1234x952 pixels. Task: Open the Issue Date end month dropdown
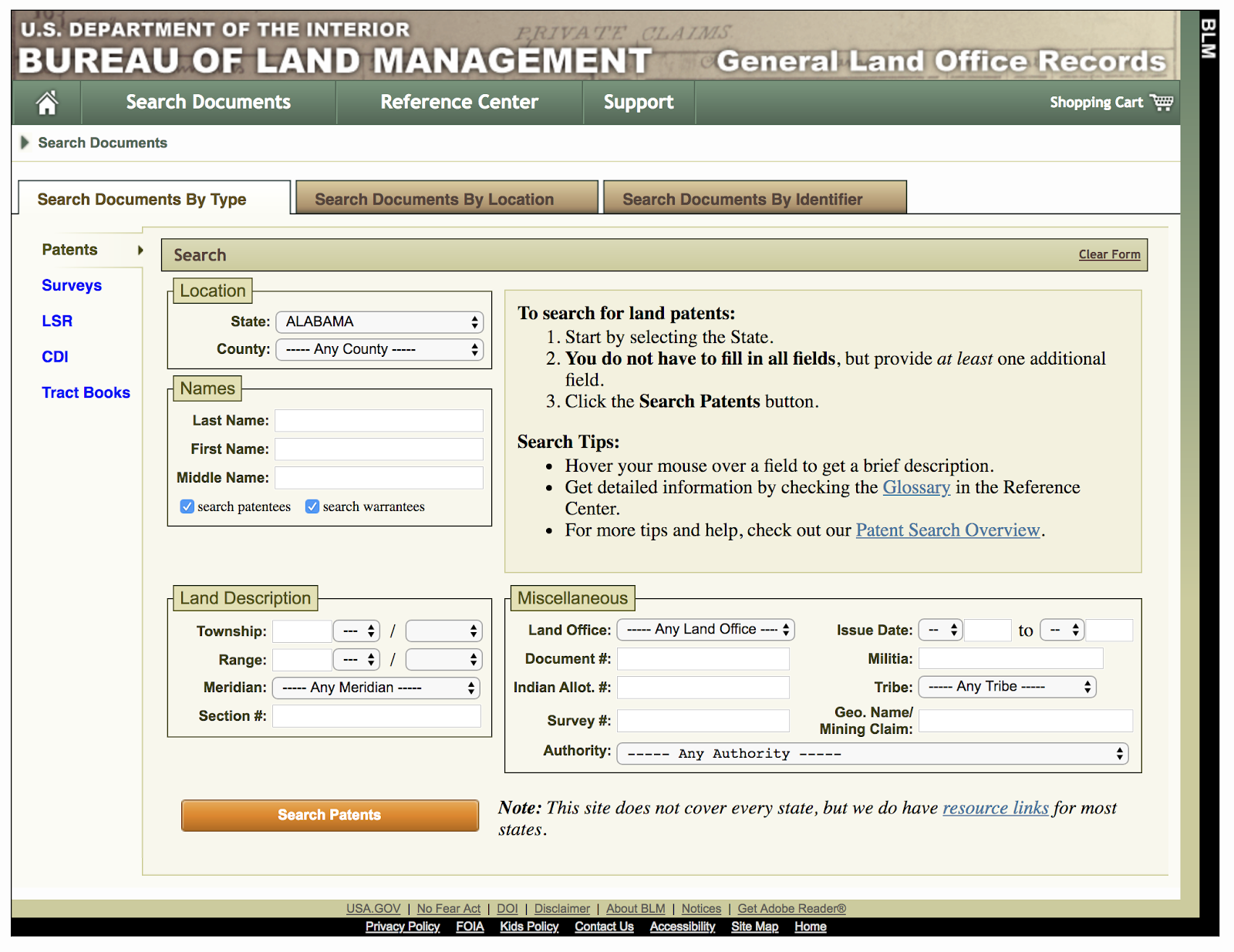1063,631
